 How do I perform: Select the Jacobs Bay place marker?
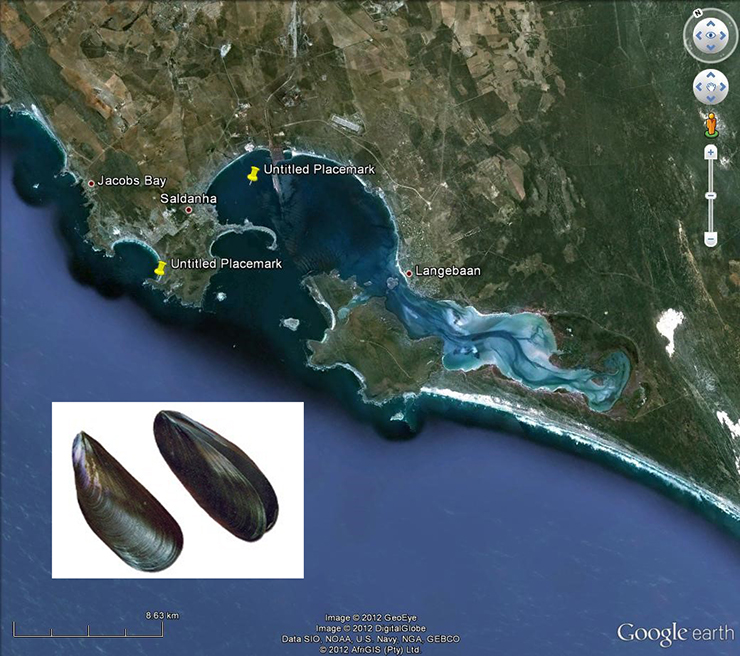[91, 183]
